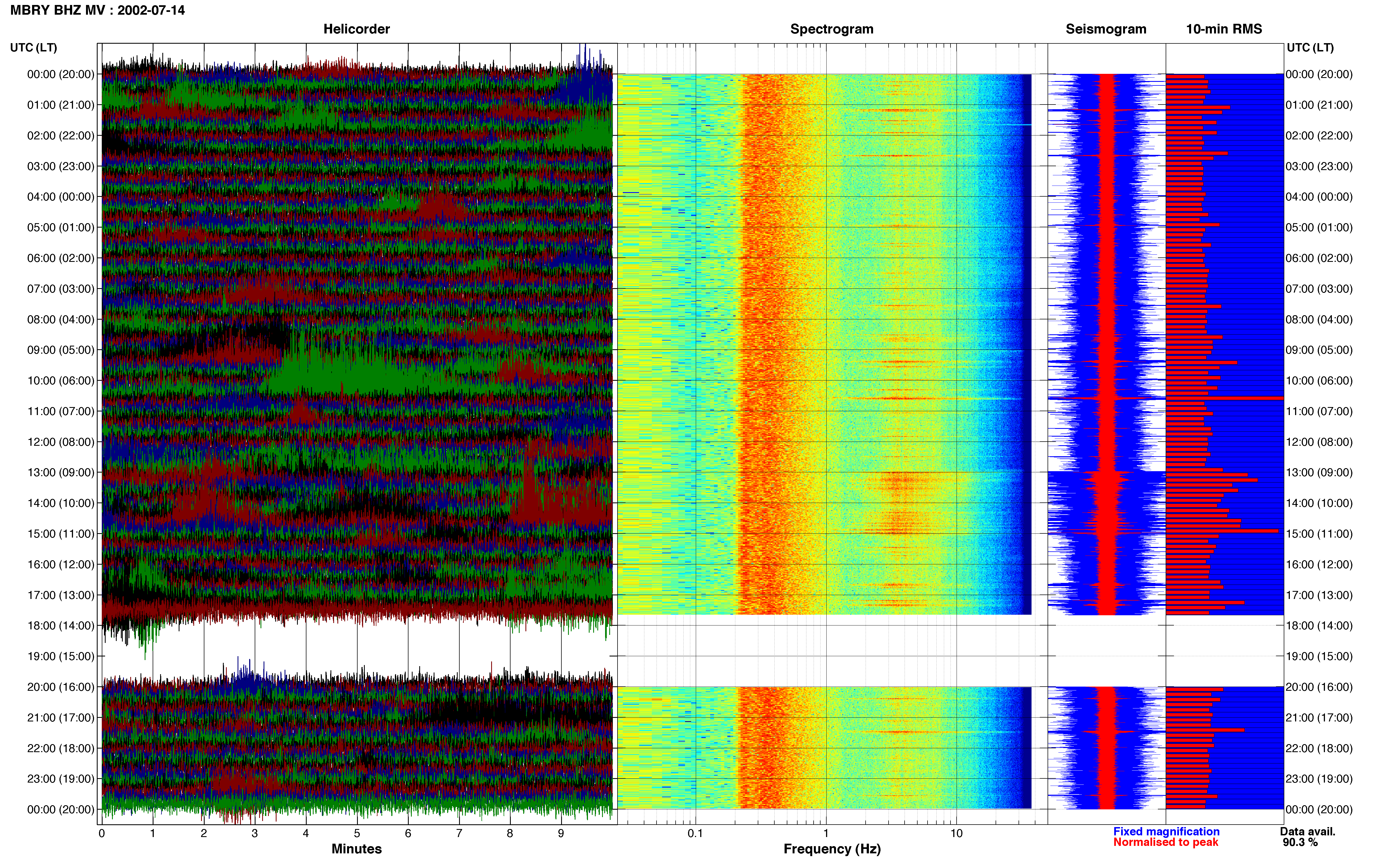Select the '10-min RMS' panel heading

coord(1224,29)
